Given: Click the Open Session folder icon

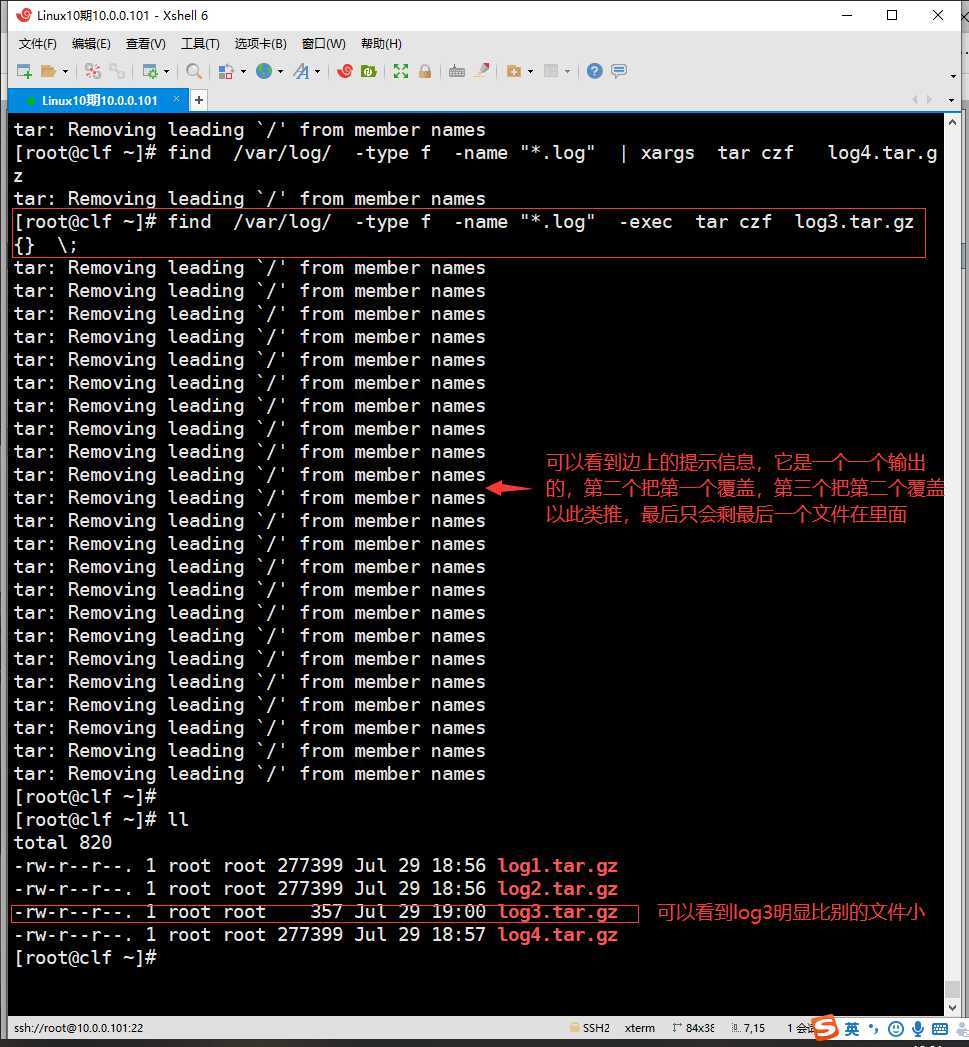Looking at the screenshot, I should [x=48, y=71].
